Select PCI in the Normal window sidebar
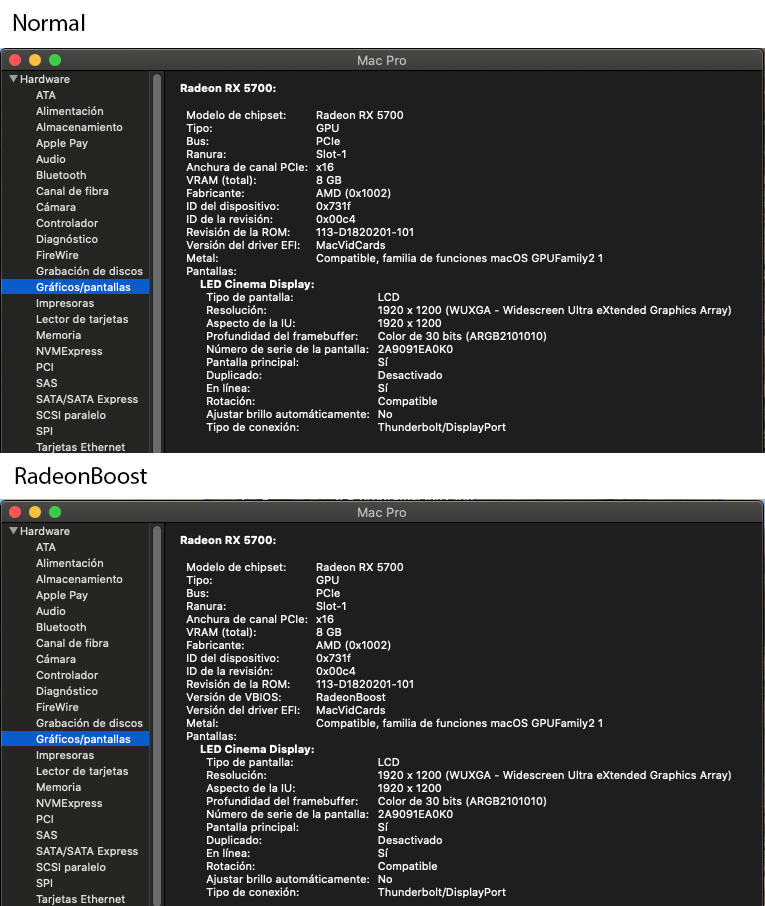This screenshot has width=765, height=906. (x=44, y=367)
